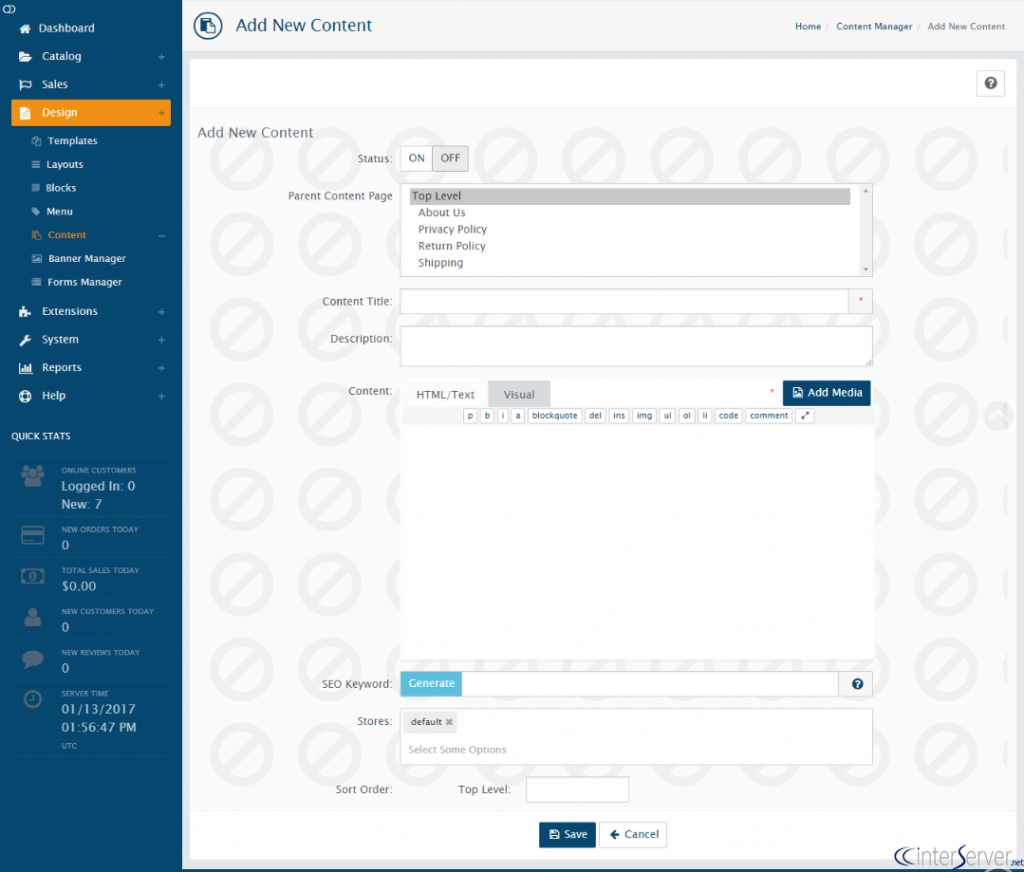Switch Status to OFF
The image size is (1024, 872).
(x=450, y=158)
